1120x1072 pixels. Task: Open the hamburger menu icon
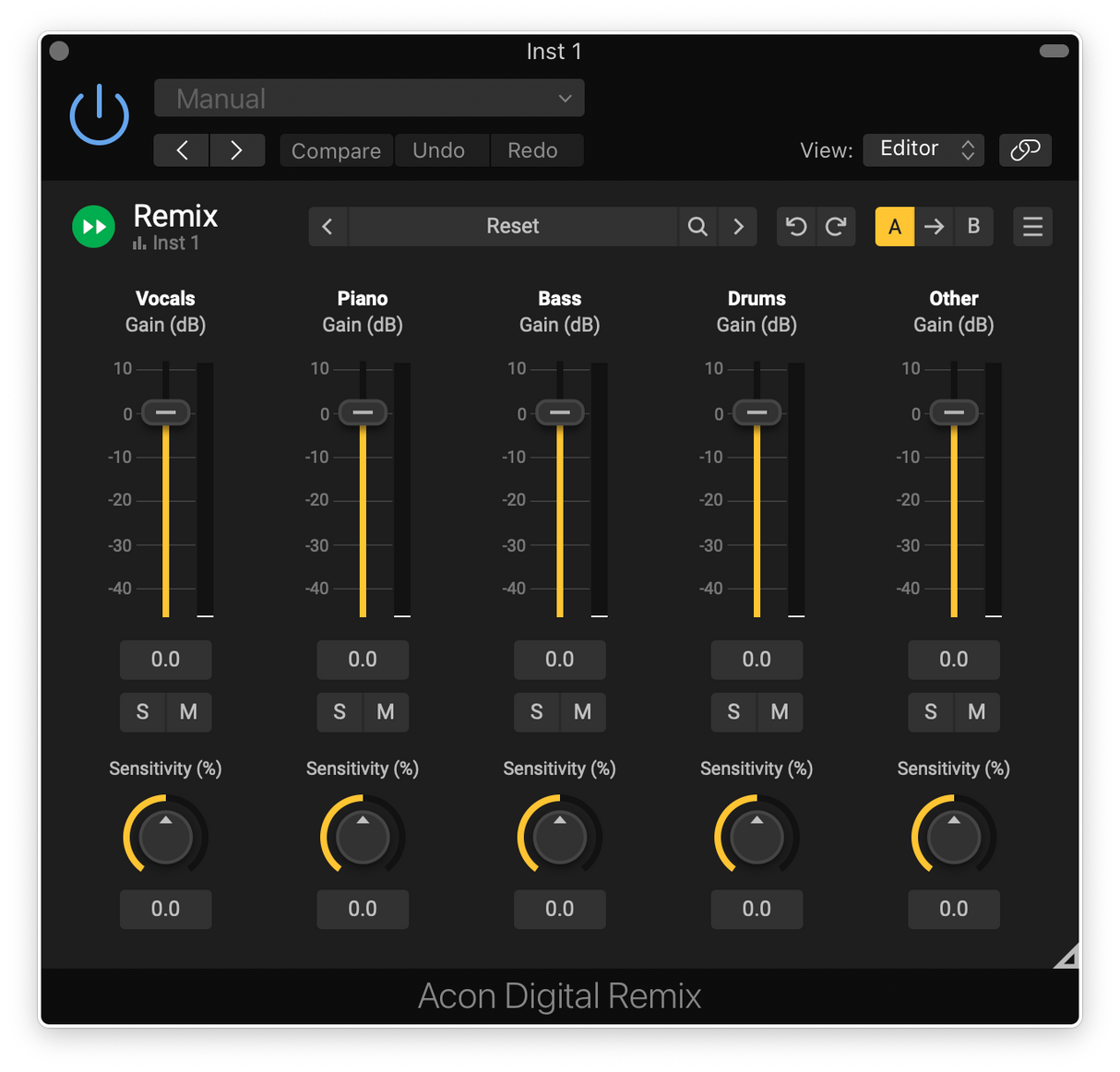1032,226
